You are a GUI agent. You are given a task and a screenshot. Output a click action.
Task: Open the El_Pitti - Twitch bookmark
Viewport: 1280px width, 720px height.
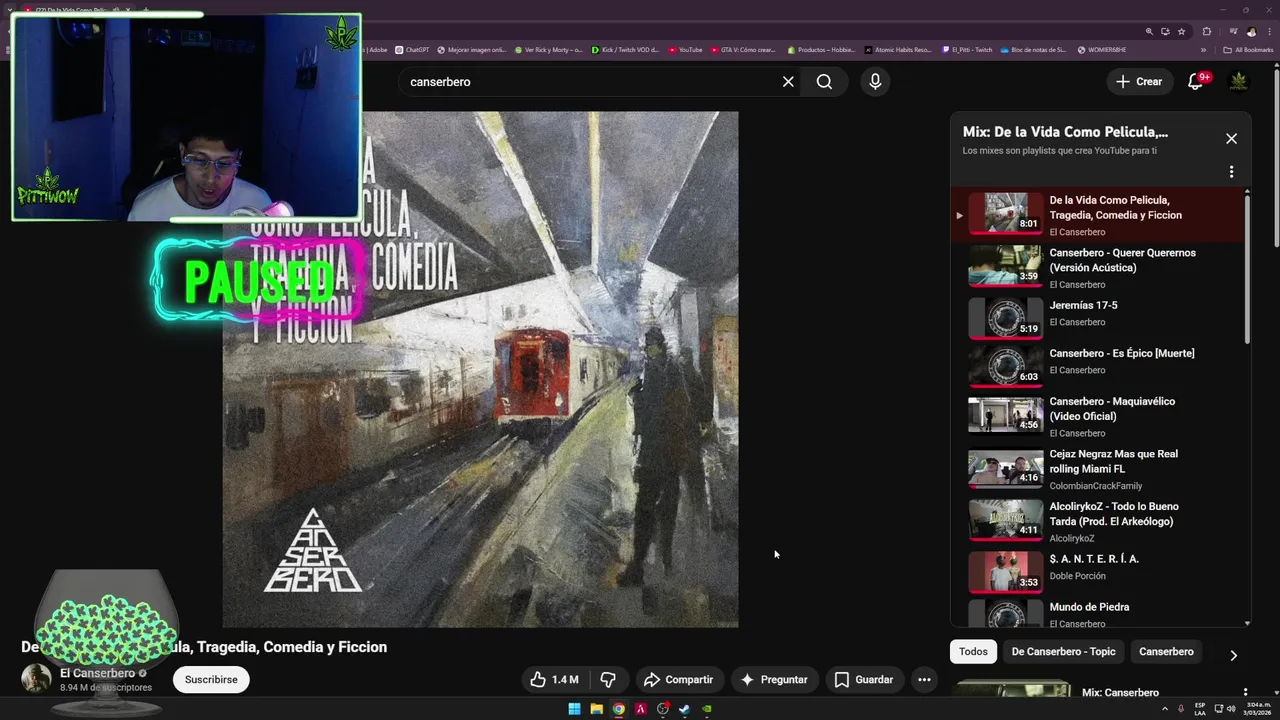(967, 50)
